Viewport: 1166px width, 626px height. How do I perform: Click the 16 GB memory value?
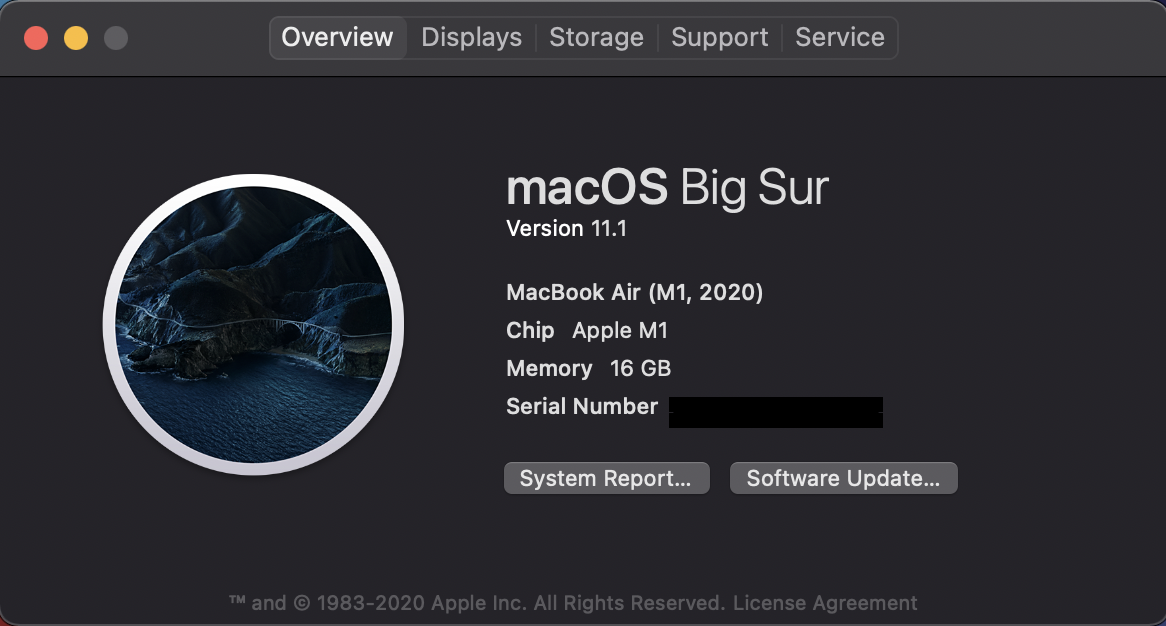(640, 368)
